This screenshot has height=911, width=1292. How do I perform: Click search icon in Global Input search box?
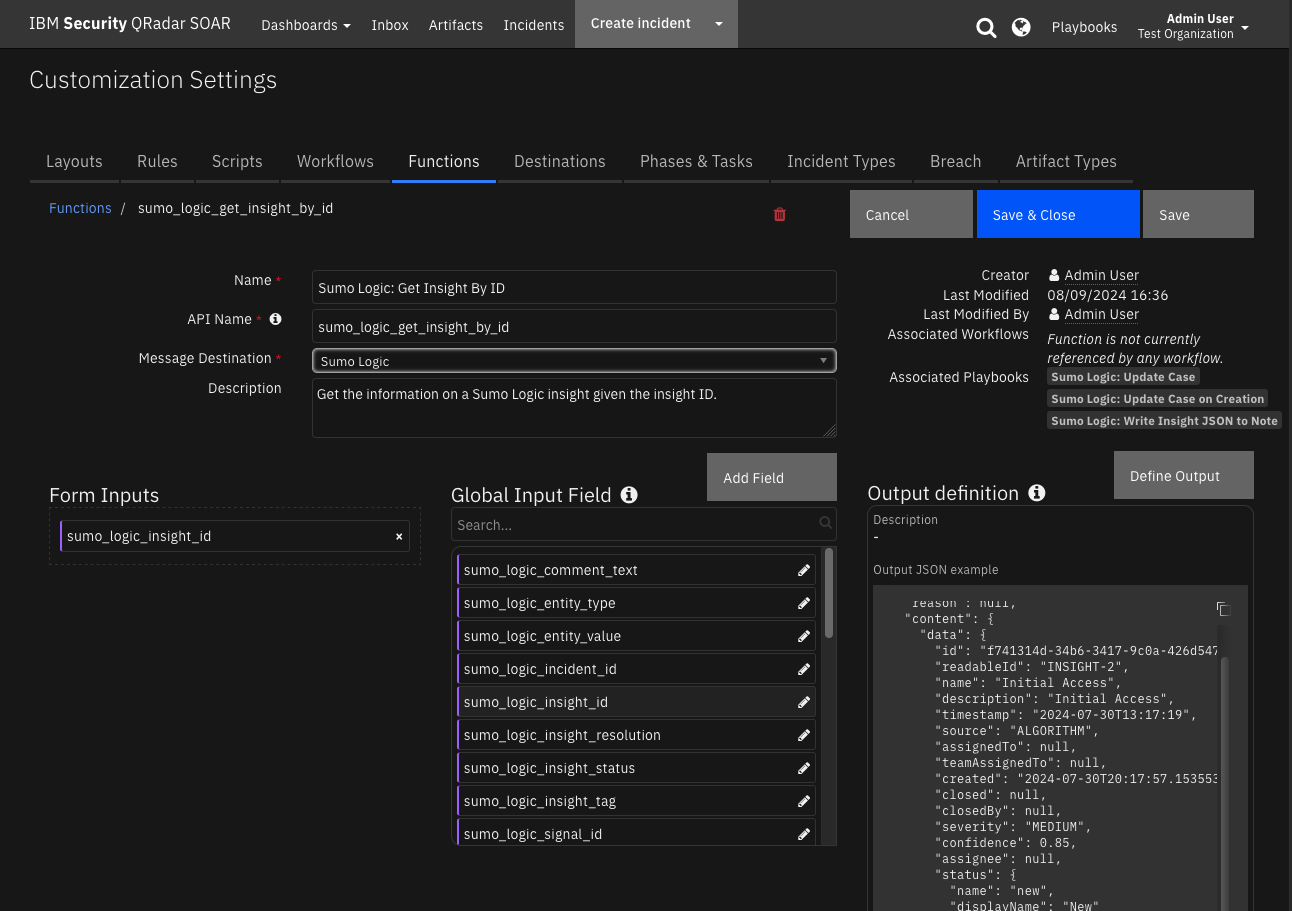click(825, 522)
